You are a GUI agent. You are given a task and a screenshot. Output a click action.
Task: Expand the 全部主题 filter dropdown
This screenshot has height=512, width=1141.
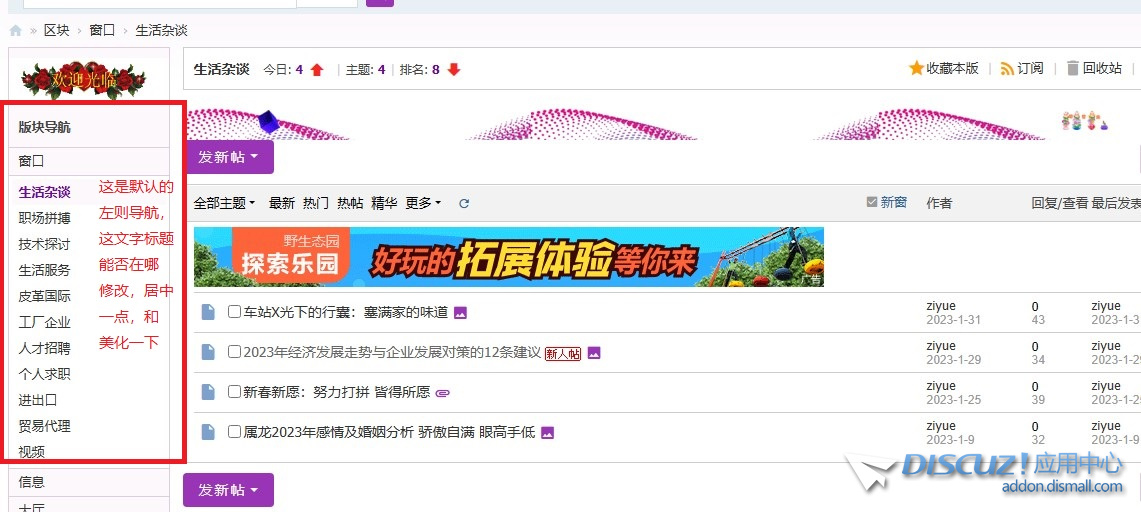224,203
